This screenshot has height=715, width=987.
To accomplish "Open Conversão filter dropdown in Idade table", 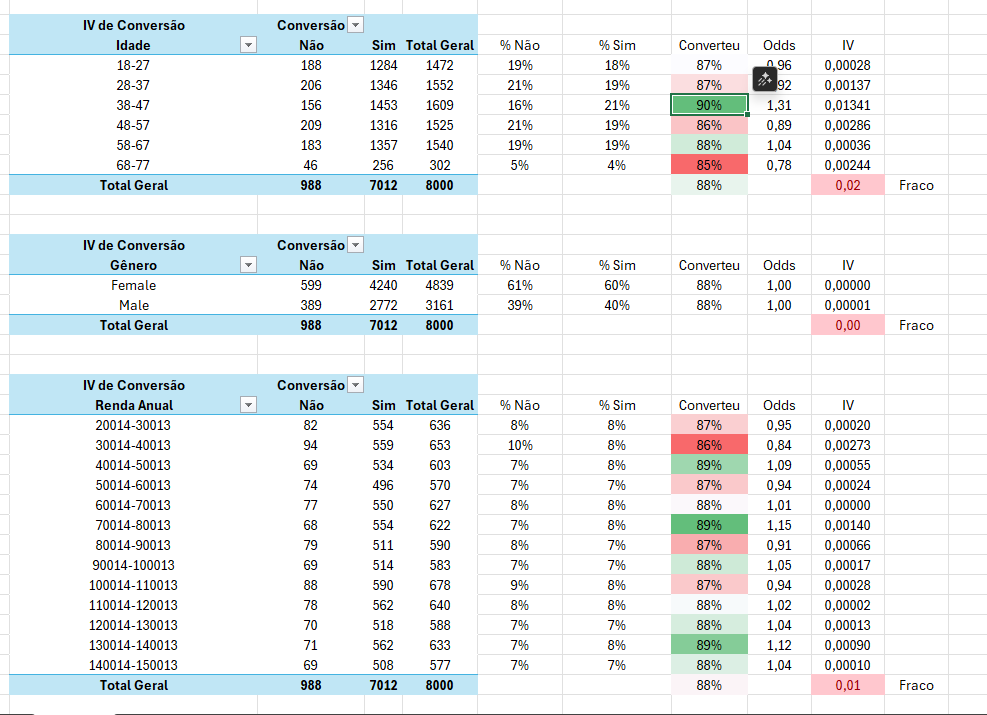I will coord(356,25).
